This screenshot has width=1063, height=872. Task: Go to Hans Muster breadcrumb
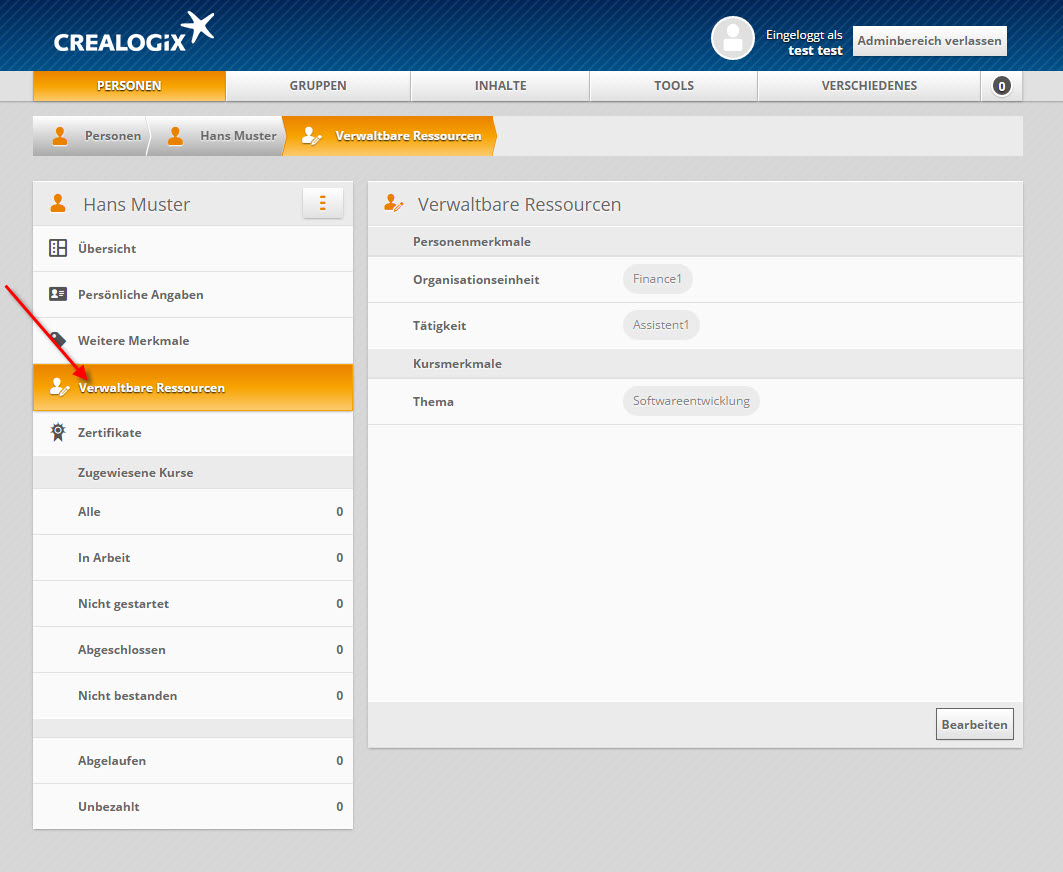tap(237, 136)
